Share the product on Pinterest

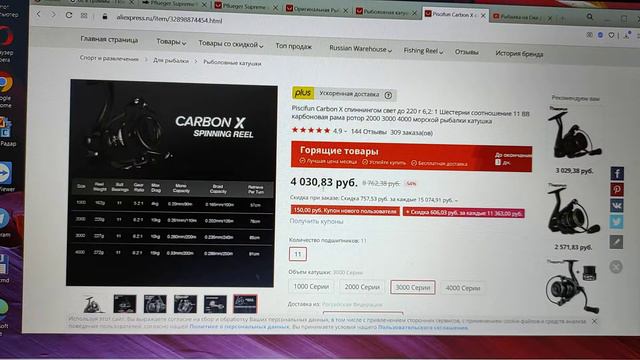(x=617, y=189)
